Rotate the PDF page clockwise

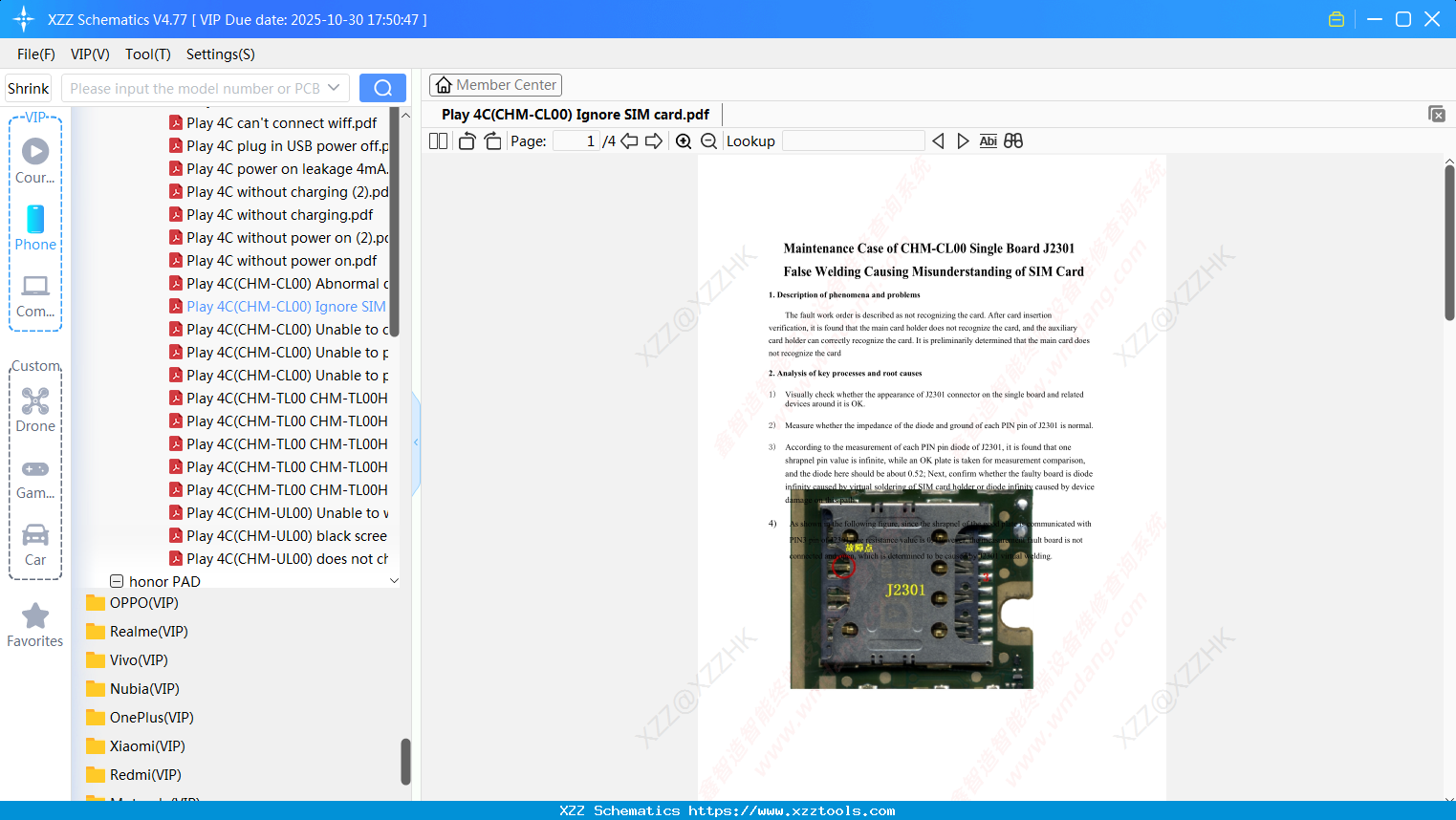492,141
